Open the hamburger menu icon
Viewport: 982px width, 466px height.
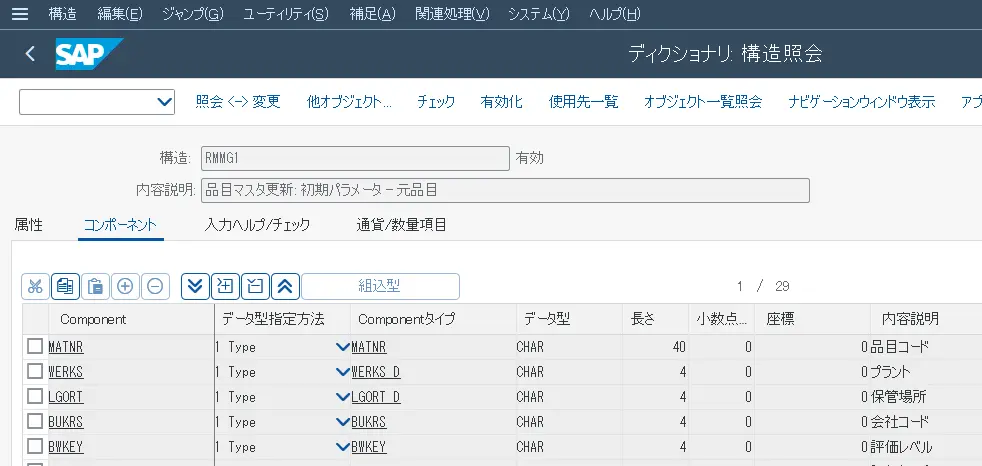20,15
